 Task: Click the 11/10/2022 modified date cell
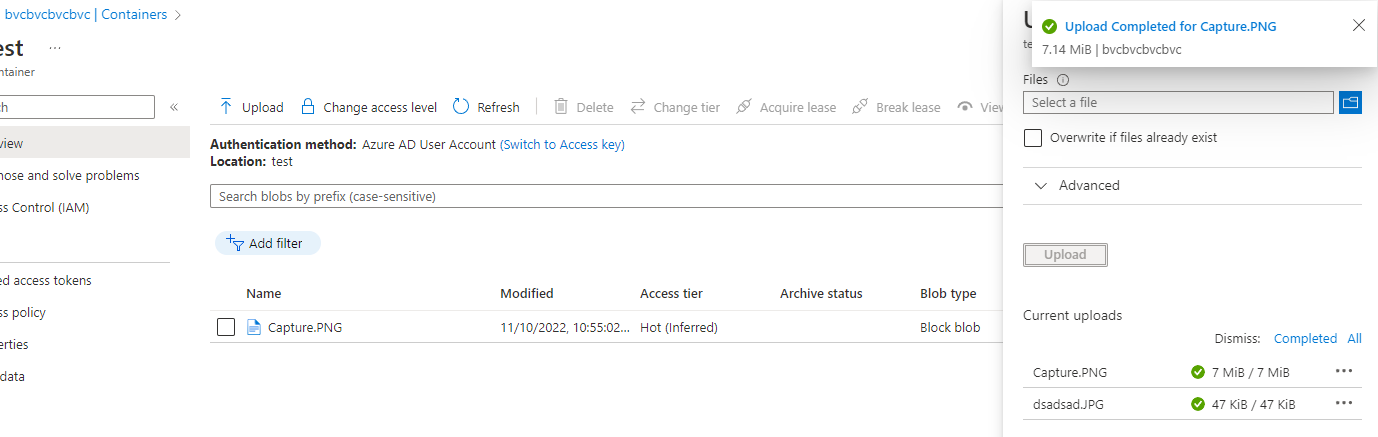[x=565, y=327]
